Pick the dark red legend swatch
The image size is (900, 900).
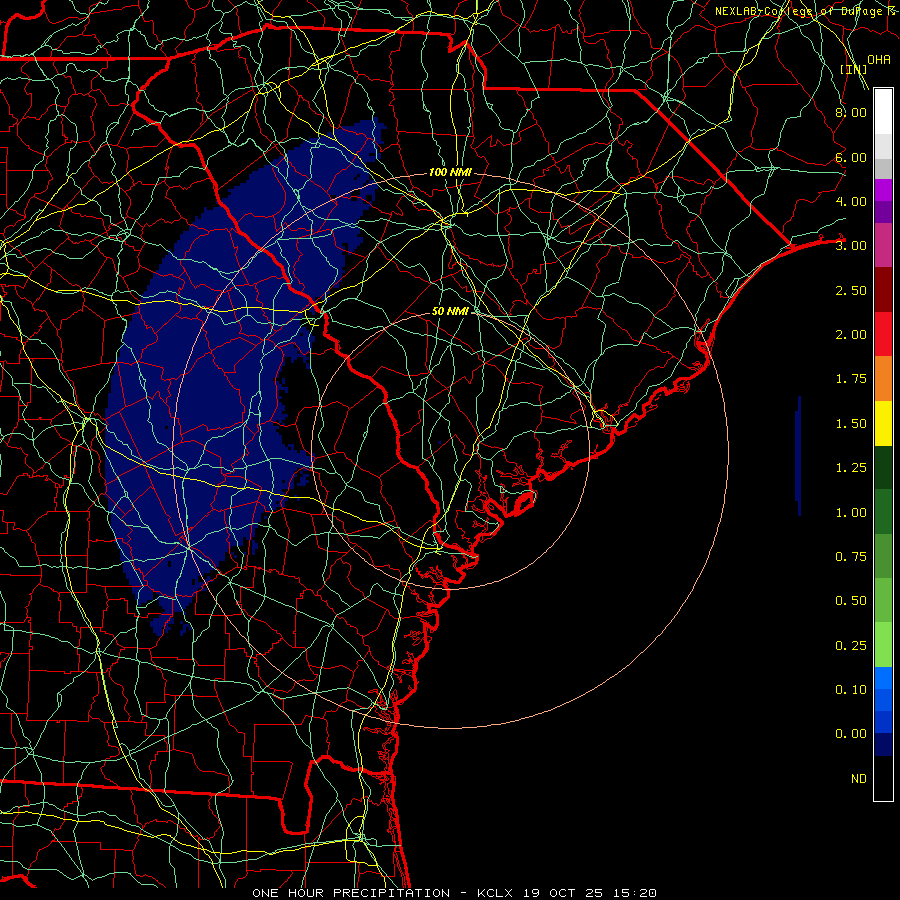(883, 290)
